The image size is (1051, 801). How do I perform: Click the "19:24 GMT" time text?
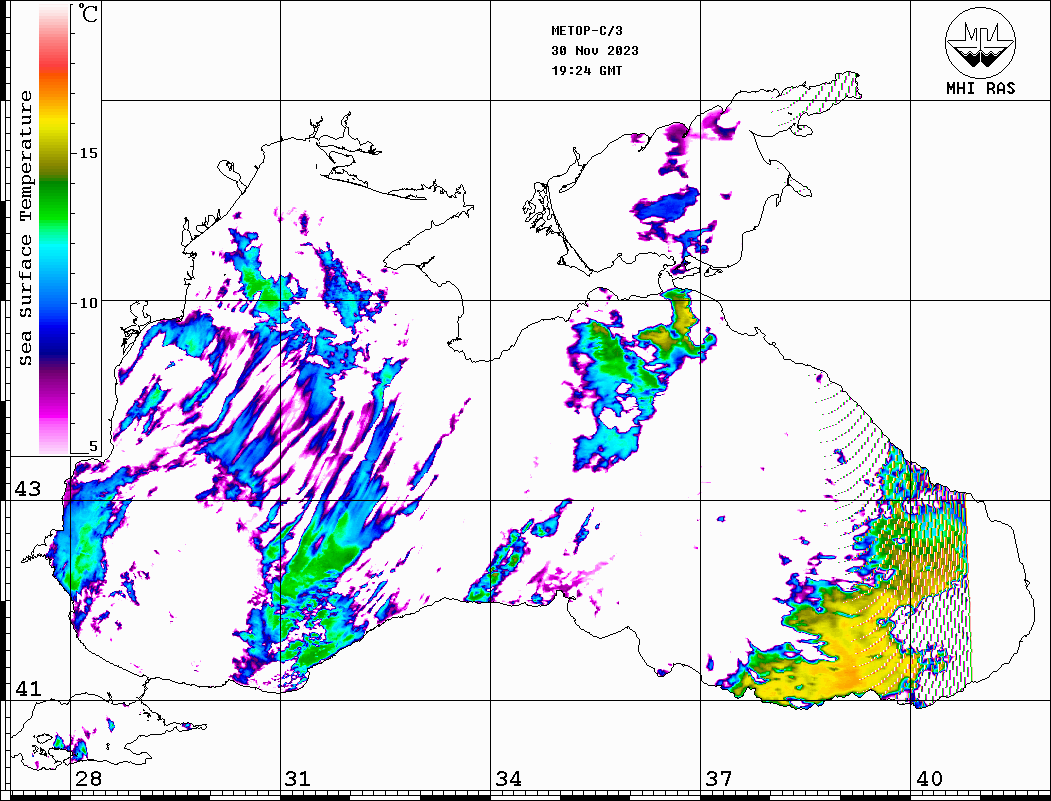pyautogui.click(x=587, y=70)
